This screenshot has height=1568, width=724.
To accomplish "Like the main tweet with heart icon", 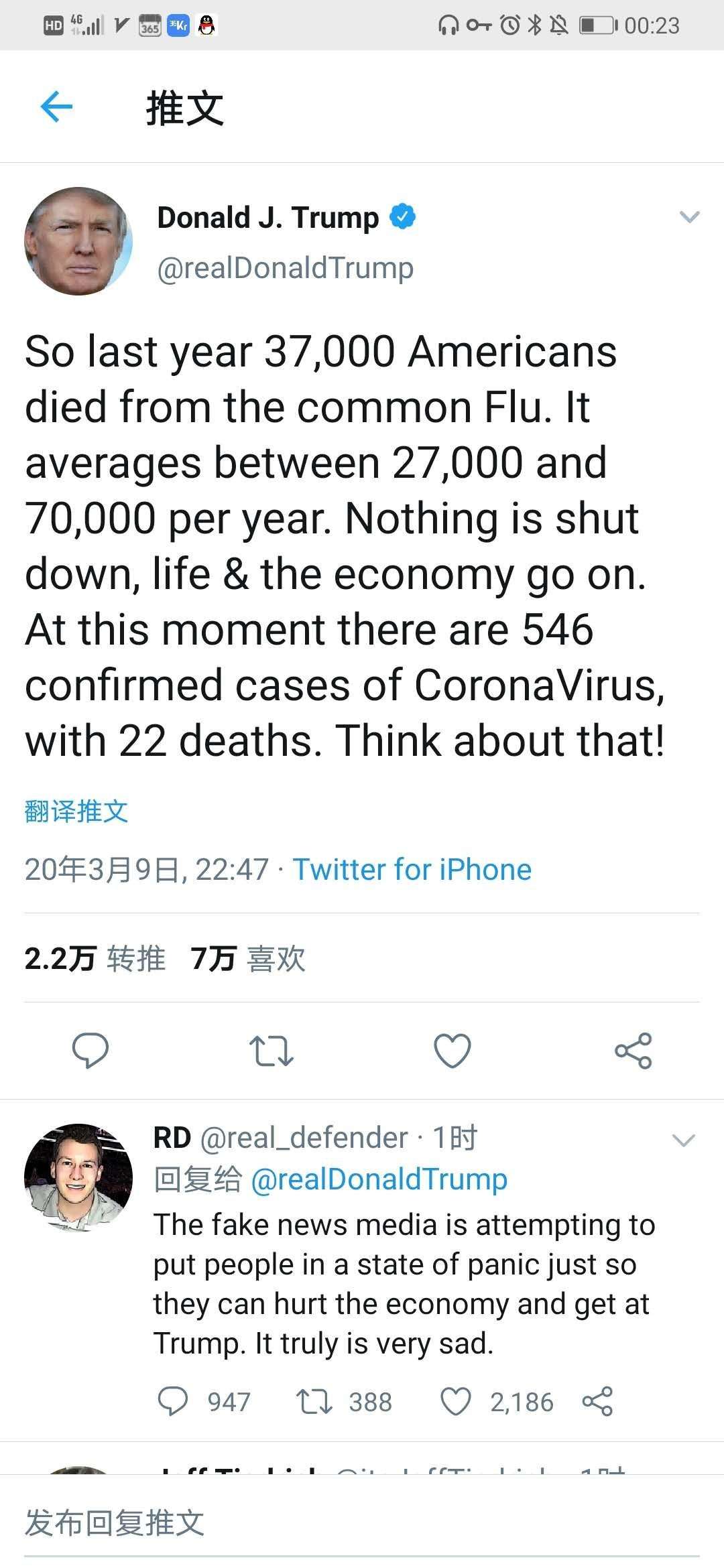I will (x=452, y=1051).
